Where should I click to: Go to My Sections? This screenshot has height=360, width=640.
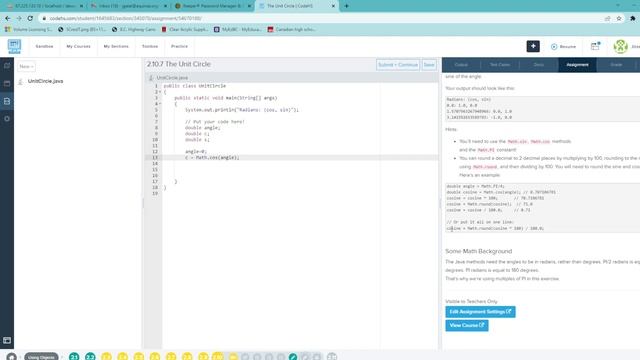click(116, 47)
